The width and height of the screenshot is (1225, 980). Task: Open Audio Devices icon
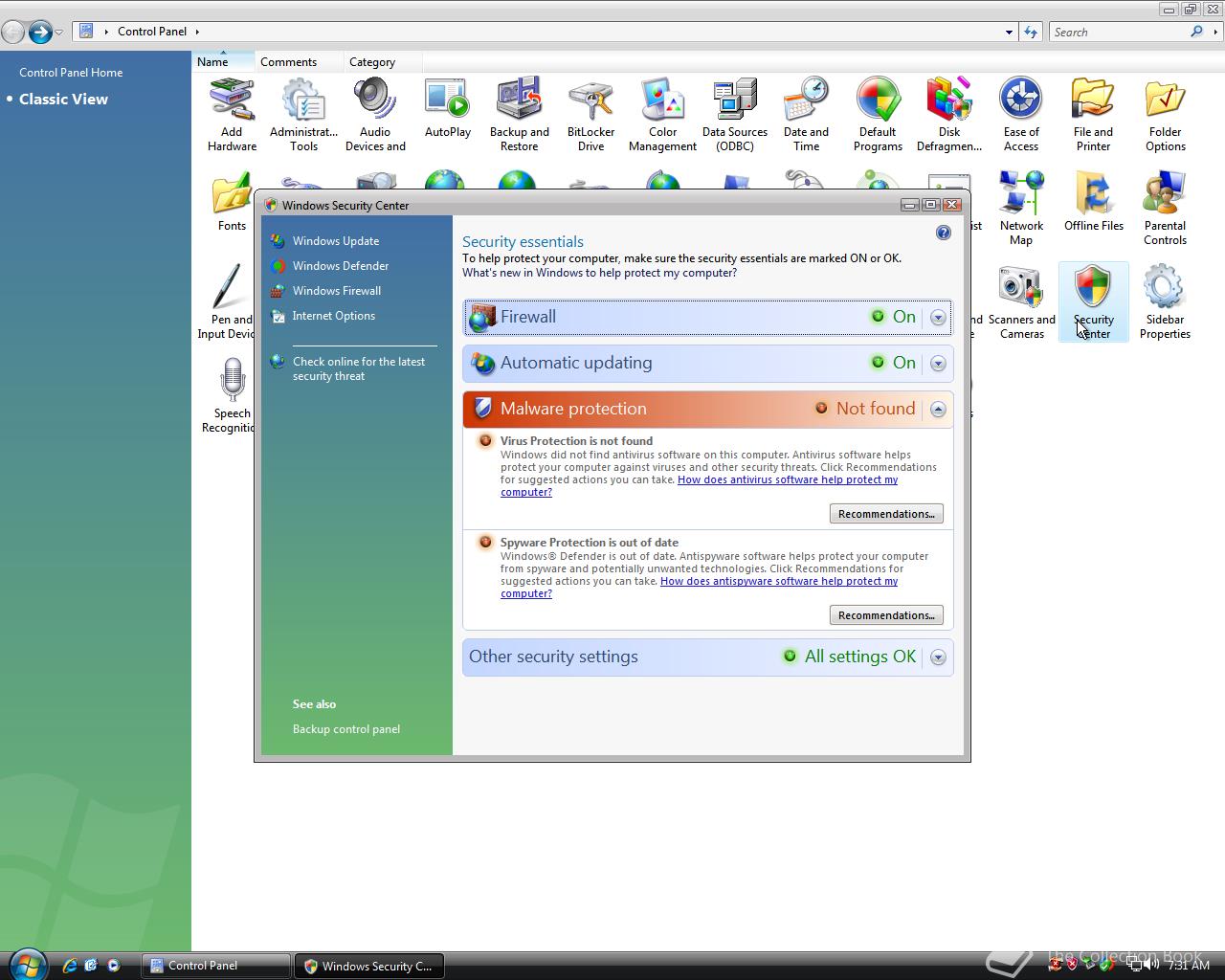click(x=375, y=115)
